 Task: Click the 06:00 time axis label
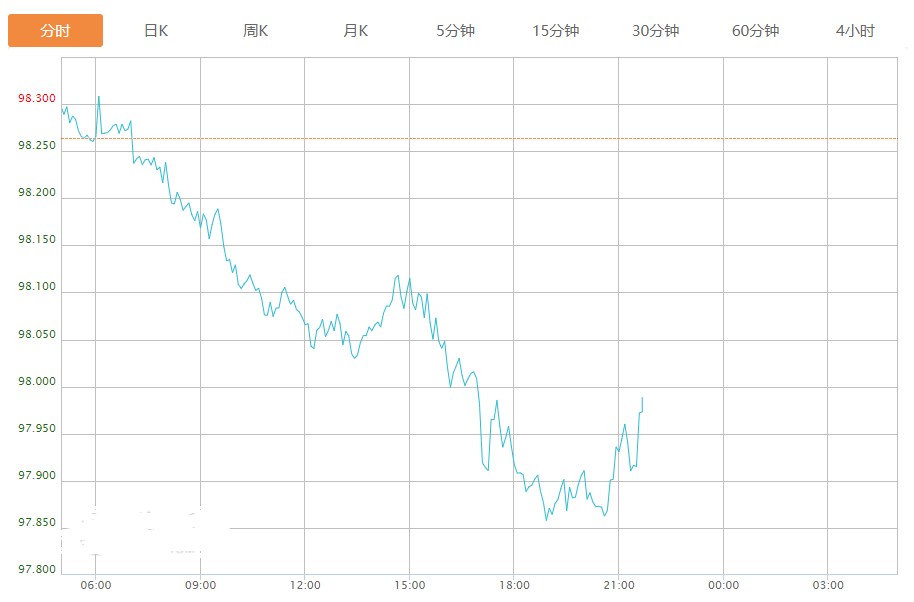point(96,585)
